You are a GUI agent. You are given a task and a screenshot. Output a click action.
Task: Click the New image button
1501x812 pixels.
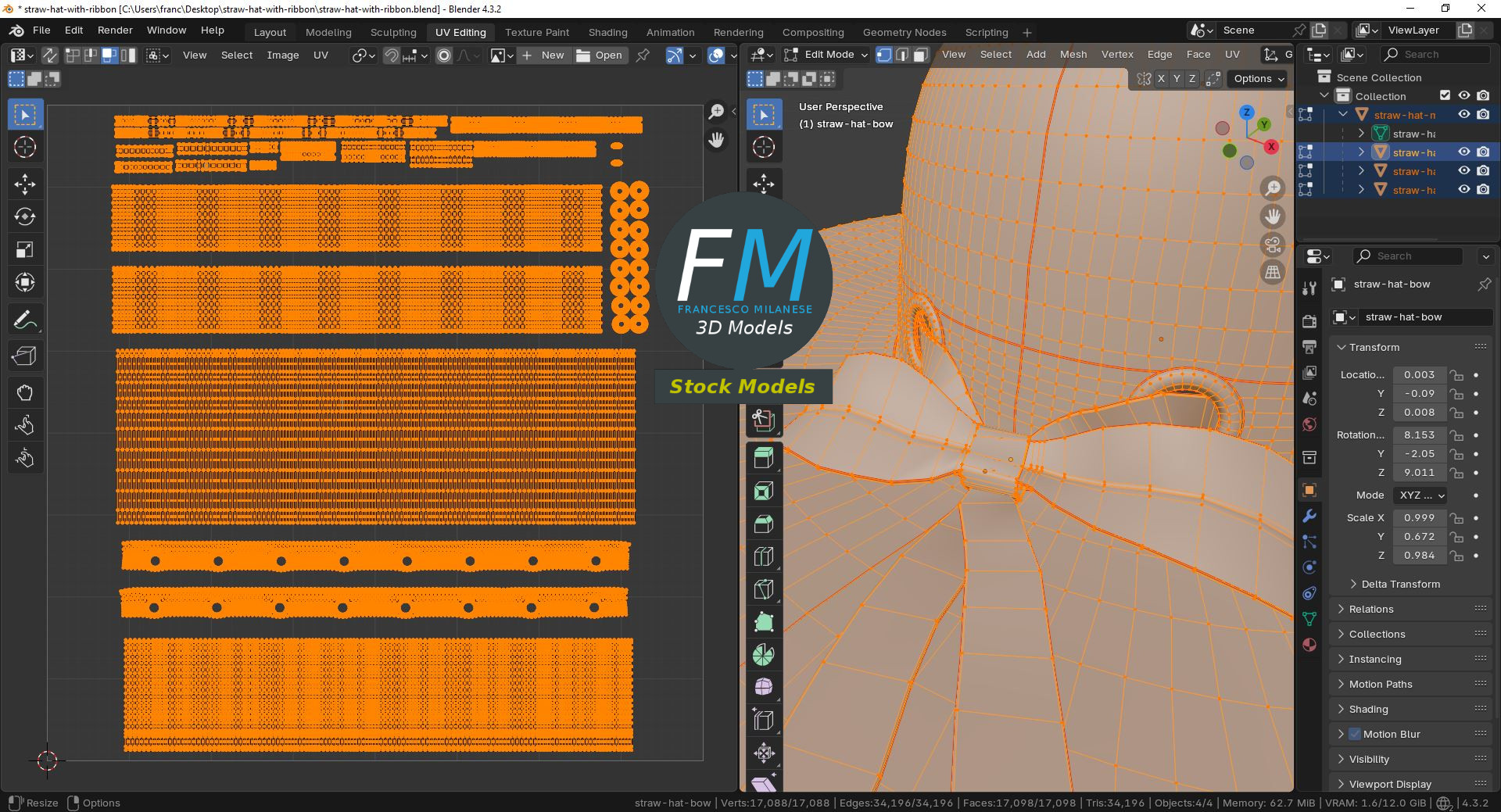[x=544, y=55]
